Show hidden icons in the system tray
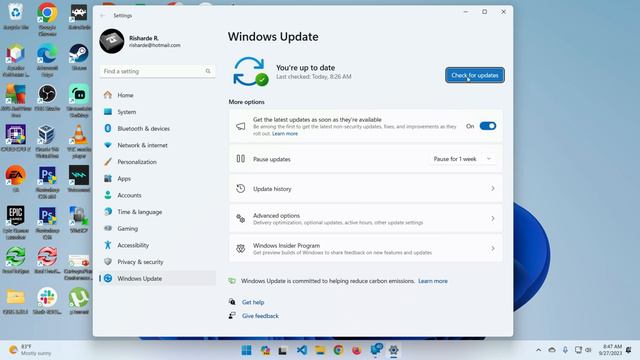This screenshot has height=360, width=640. tap(538, 350)
